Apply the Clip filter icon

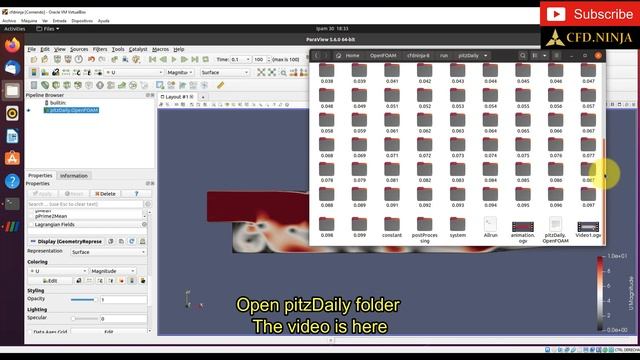point(56,85)
